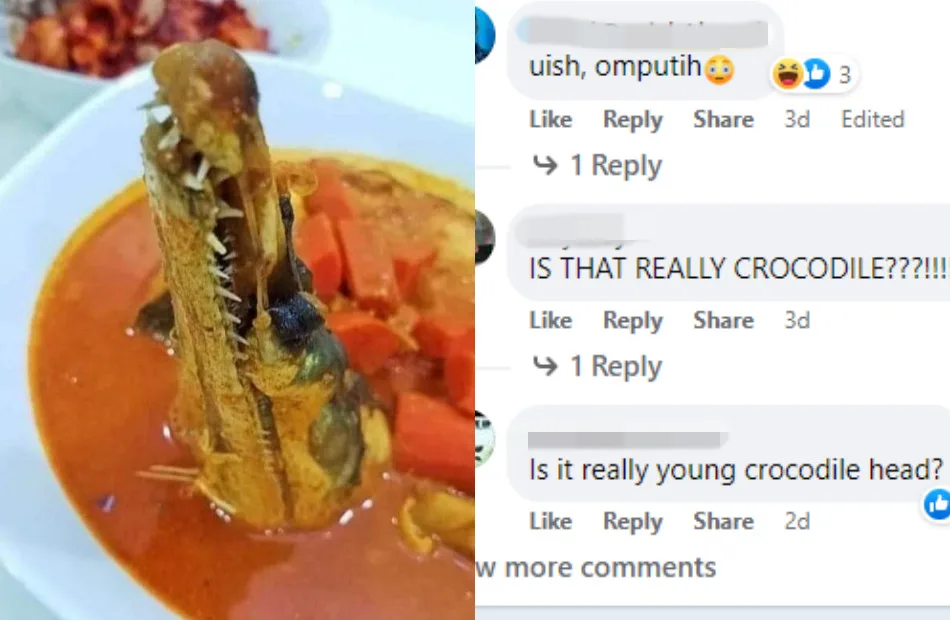The image size is (950, 620).
Task: Expand '1 Reply' under 'uish, omputih' comment
Action: (616, 165)
